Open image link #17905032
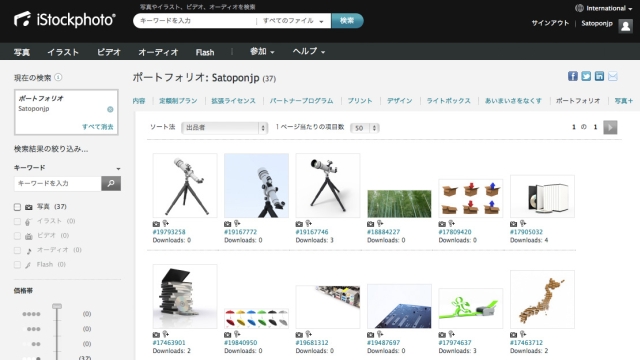Screen dimensions: 640x360 tap(526, 232)
